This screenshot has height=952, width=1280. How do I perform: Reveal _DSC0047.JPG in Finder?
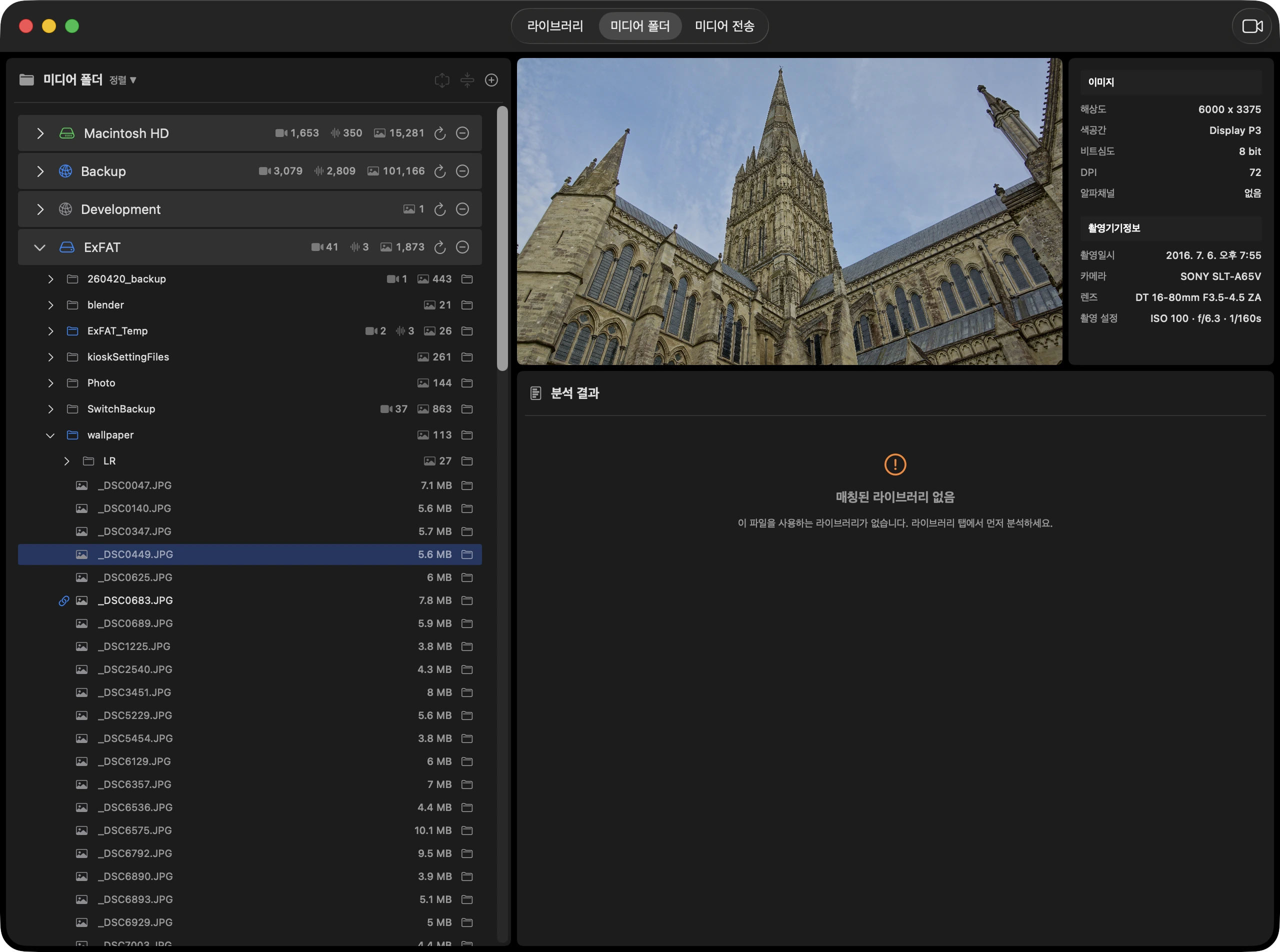pyautogui.click(x=467, y=485)
